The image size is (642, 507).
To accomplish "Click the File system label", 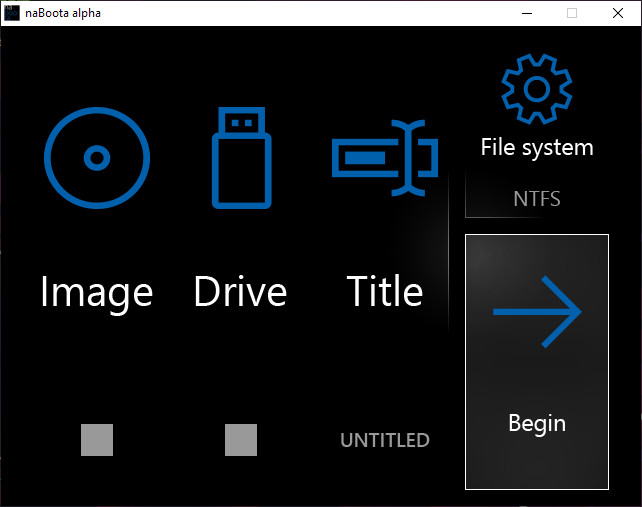I will (537, 148).
